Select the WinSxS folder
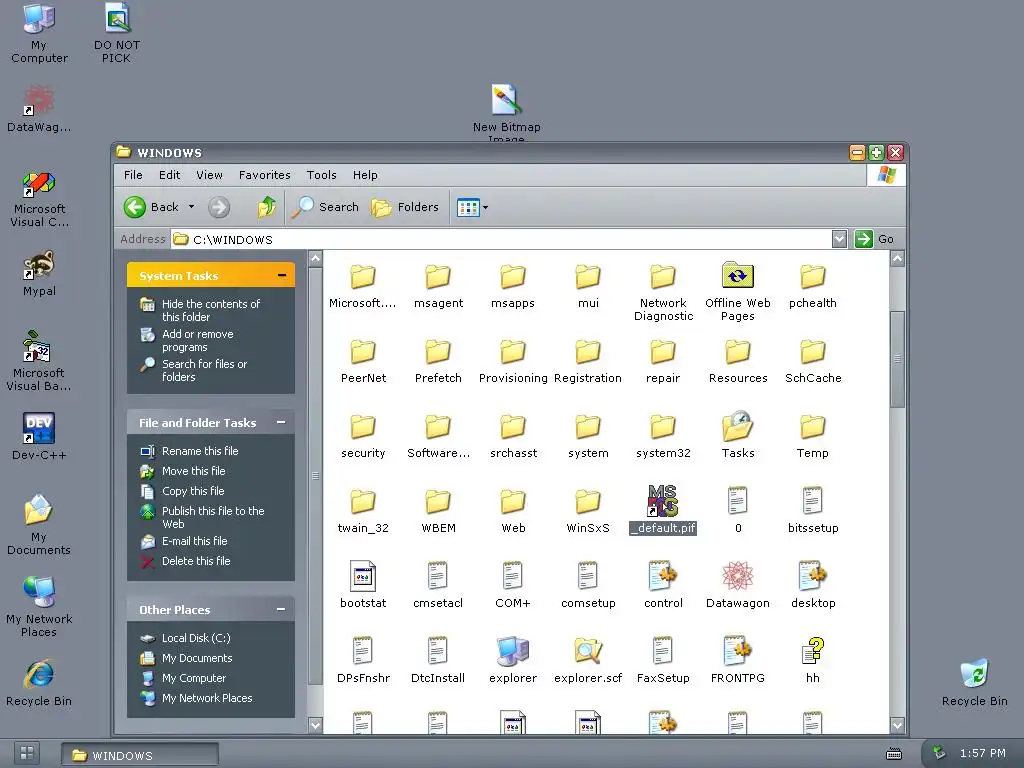The height and width of the screenshot is (768, 1024). [x=588, y=511]
